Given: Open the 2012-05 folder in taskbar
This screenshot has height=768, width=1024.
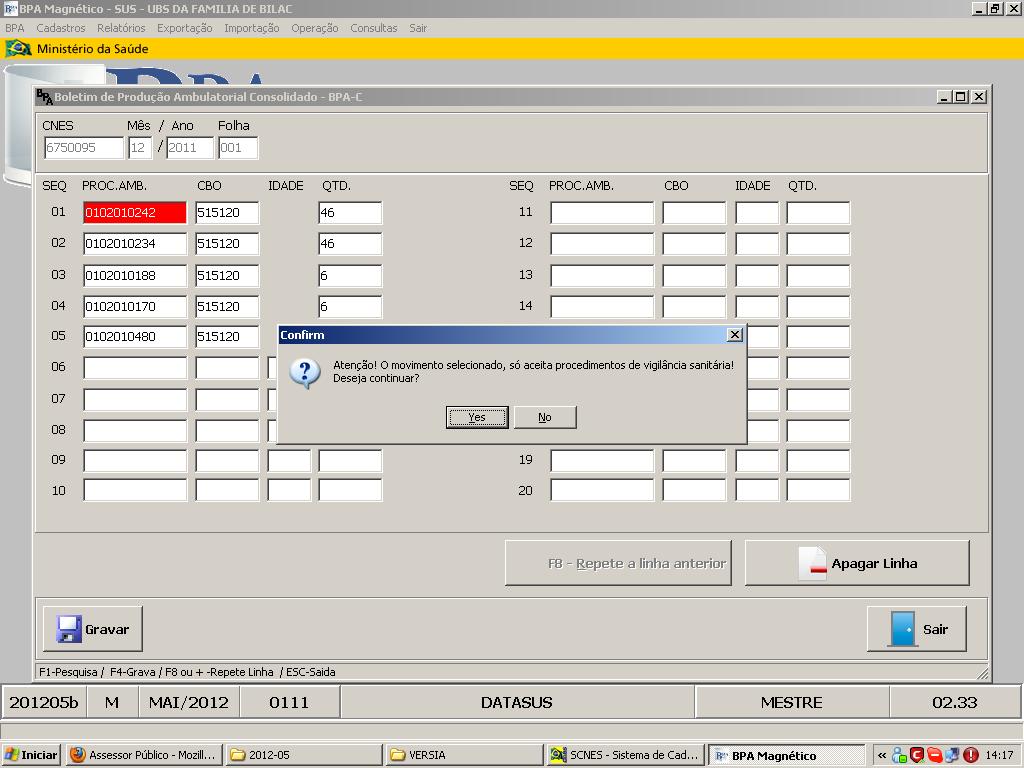Looking at the screenshot, I should pos(303,755).
